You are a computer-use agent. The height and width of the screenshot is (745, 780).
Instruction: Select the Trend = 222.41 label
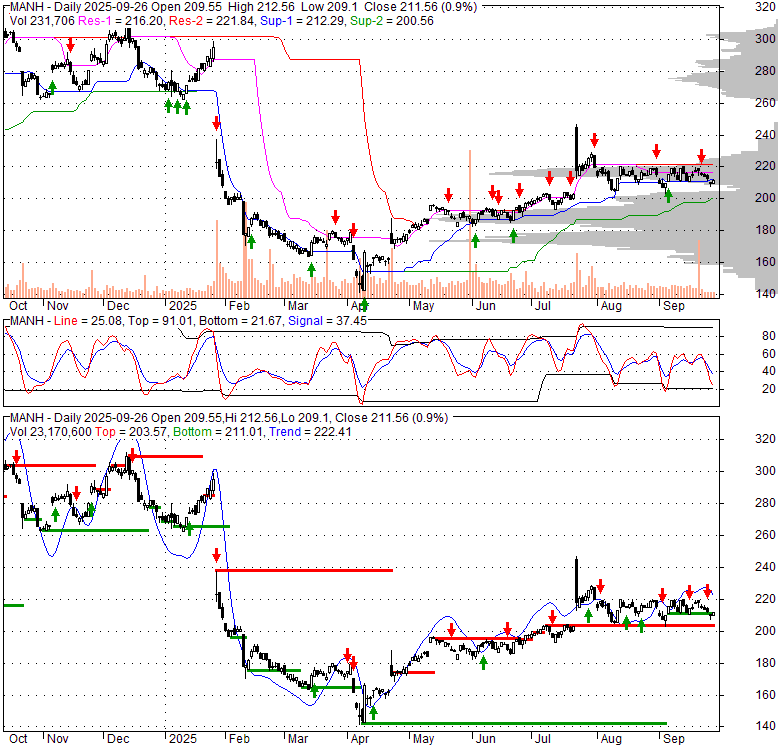(310, 432)
